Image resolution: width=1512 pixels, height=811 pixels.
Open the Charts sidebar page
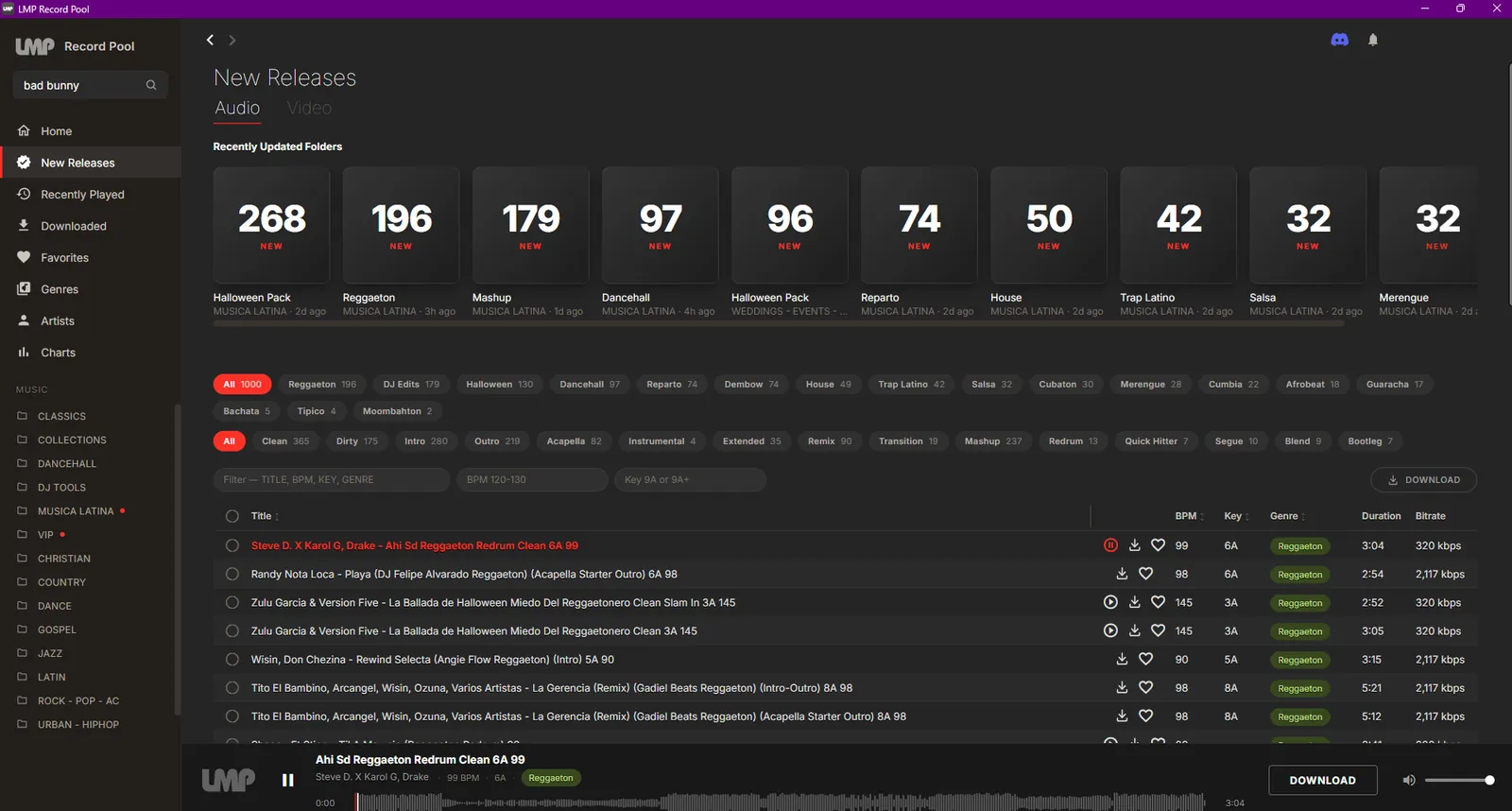coord(91,353)
